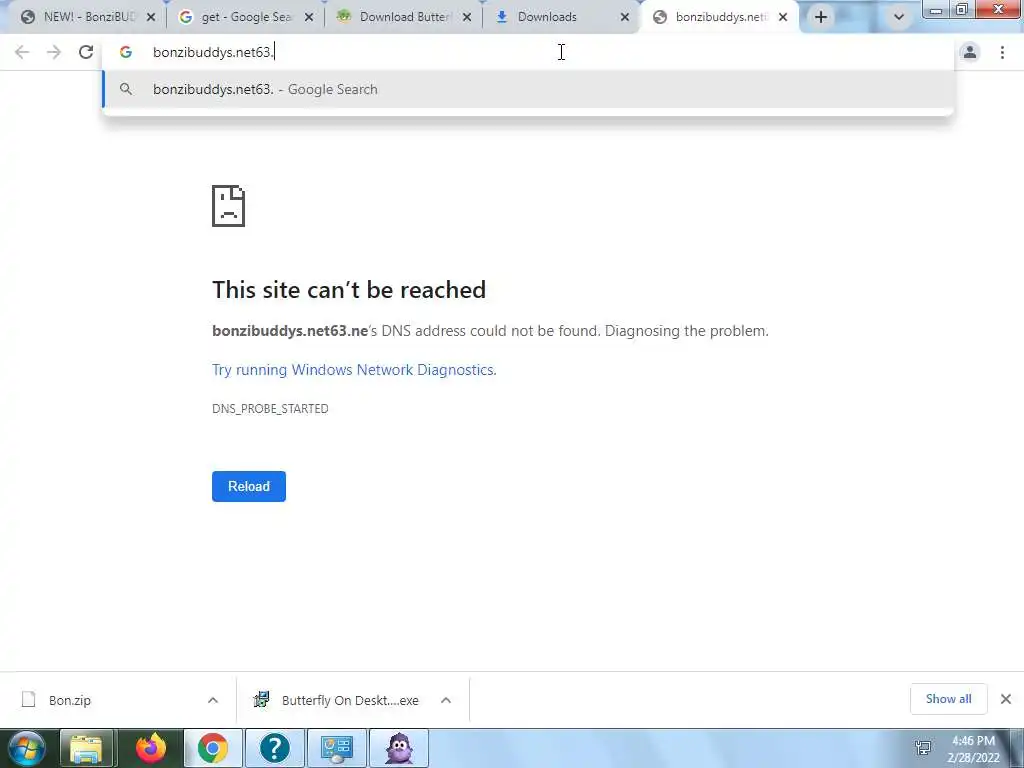Close the get - Google Search tab
The height and width of the screenshot is (768, 1024).
coord(309,18)
